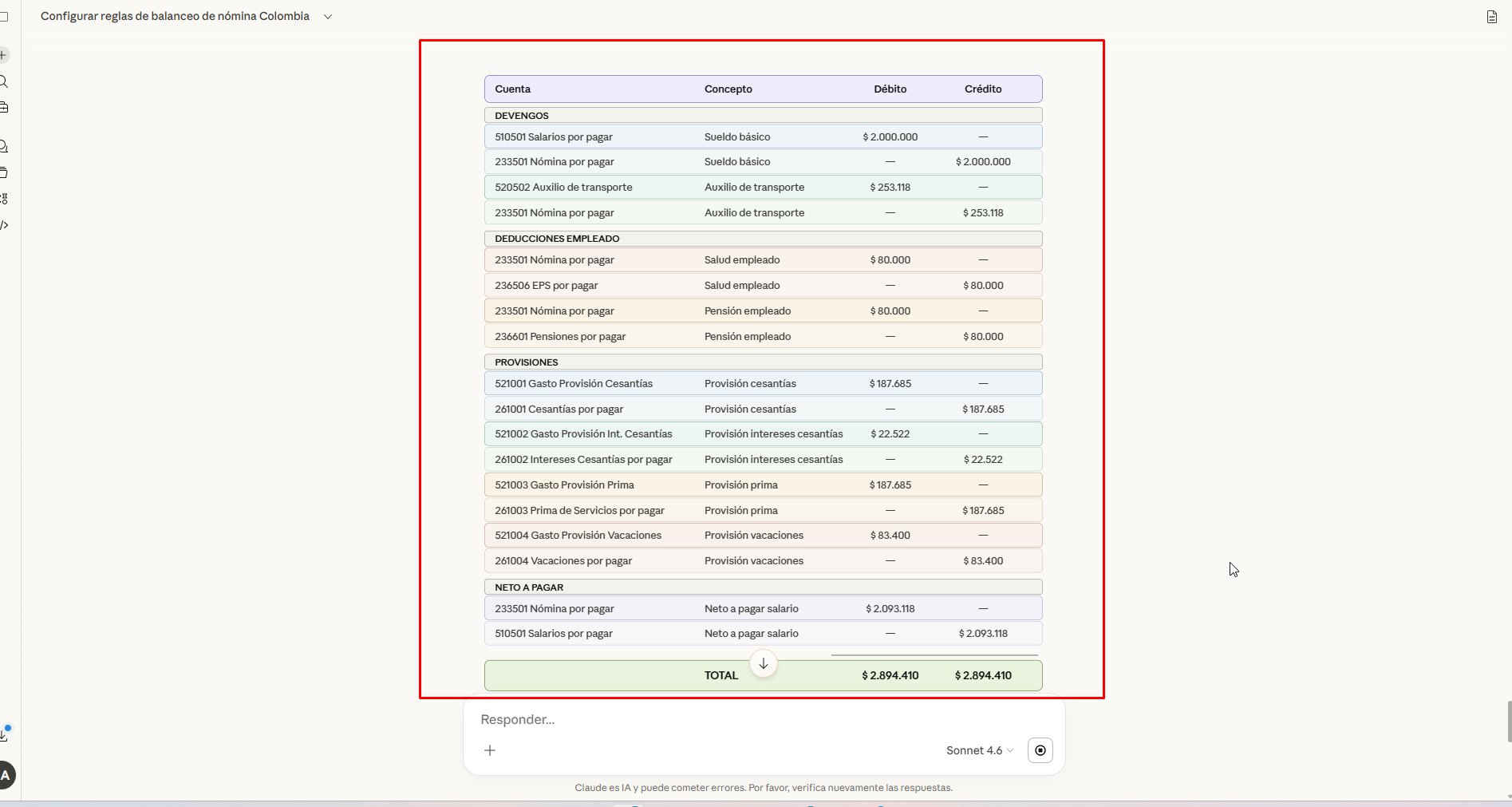Screen dimensions: 1512x807
Task: Toggle sidebar panel icon at top left
Action: [3, 16]
